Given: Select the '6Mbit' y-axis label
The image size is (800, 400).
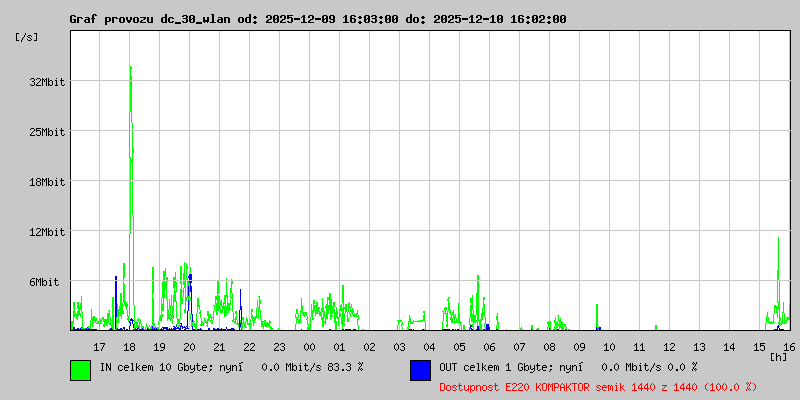Looking at the screenshot, I should 44,282.
